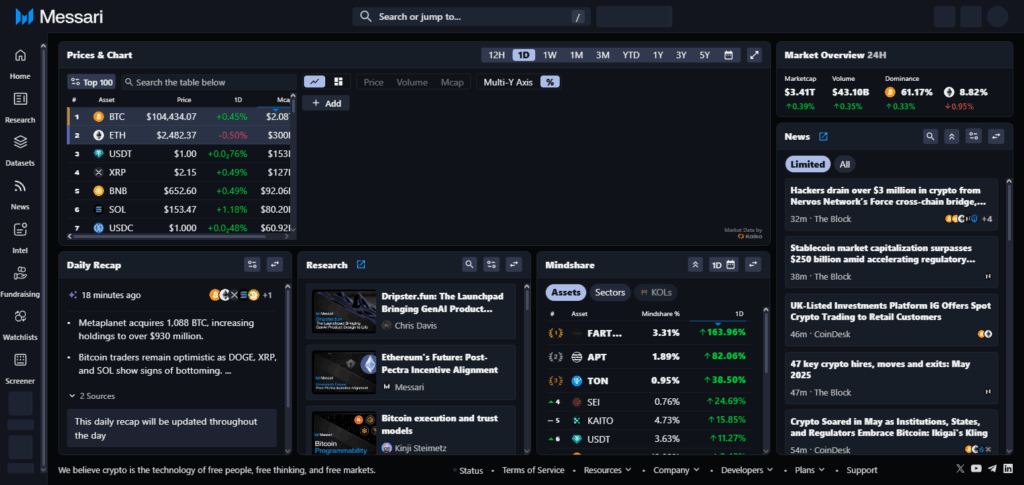Switch to the Sectors tab in Mindshare
1024x485 pixels.
point(610,293)
